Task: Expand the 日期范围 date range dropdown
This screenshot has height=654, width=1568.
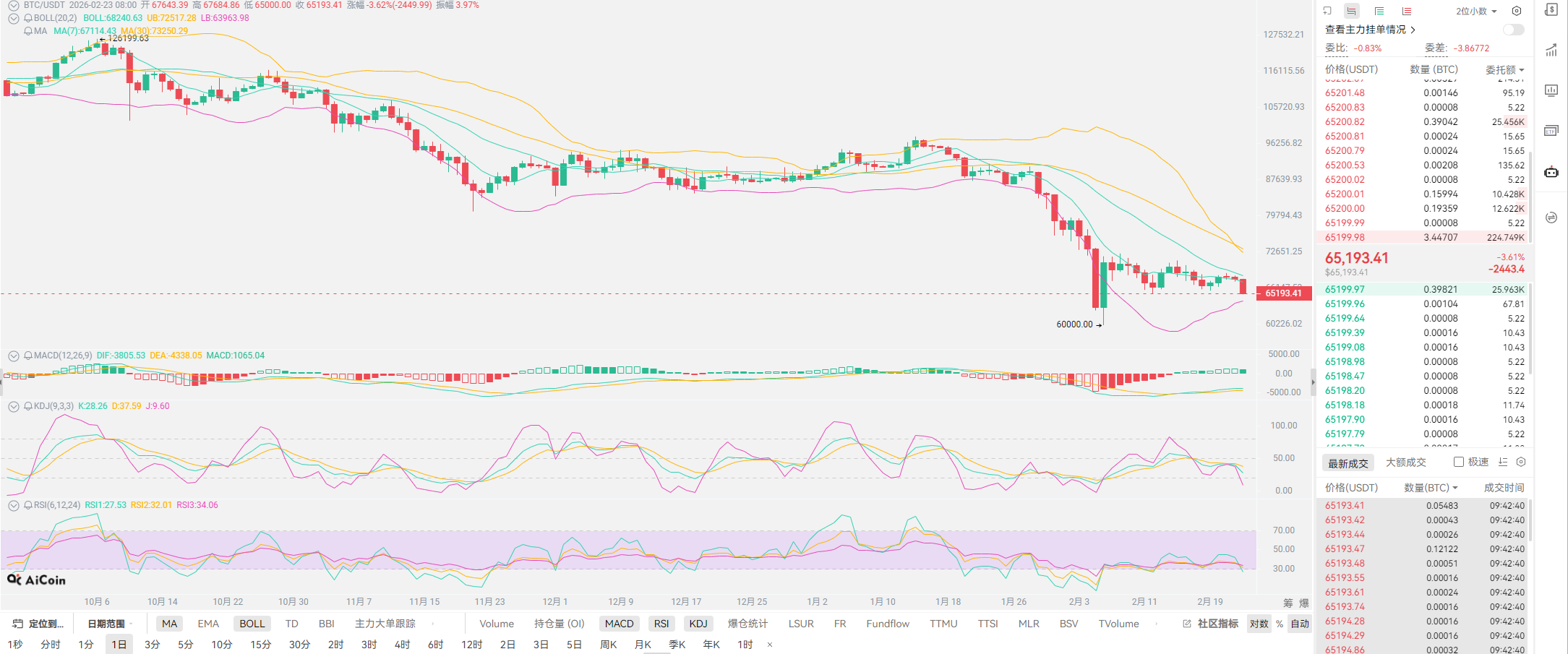Action: [110, 624]
